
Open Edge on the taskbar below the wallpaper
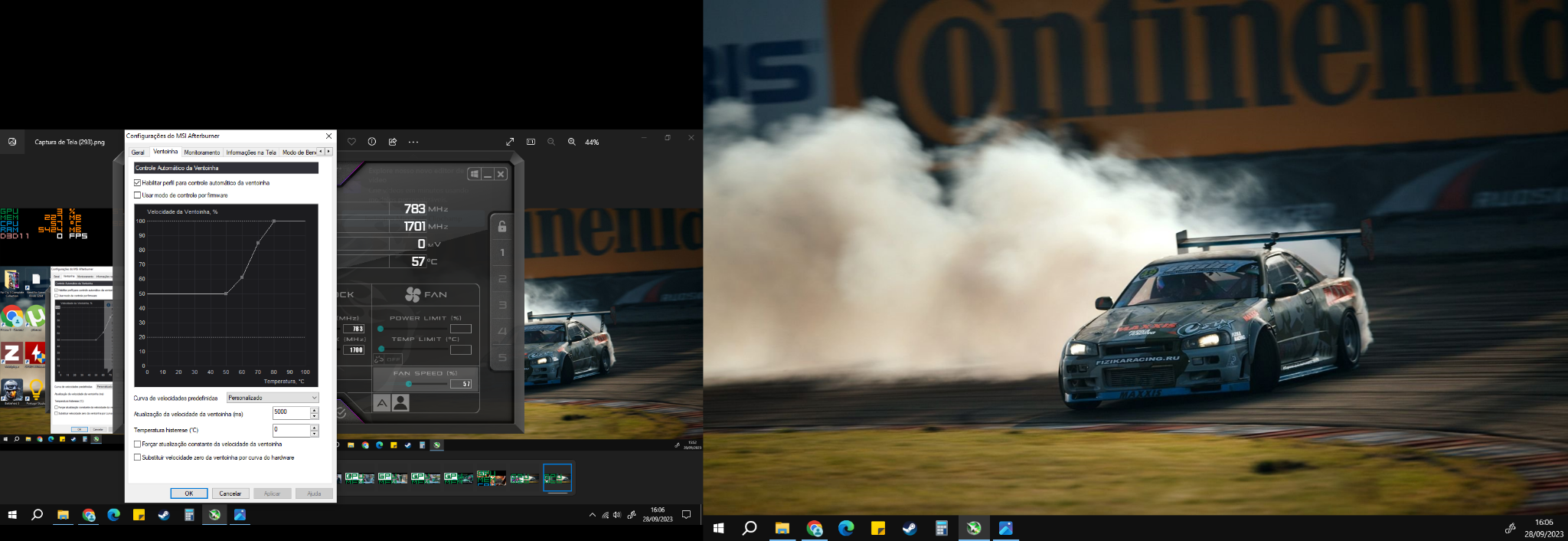pos(846,528)
